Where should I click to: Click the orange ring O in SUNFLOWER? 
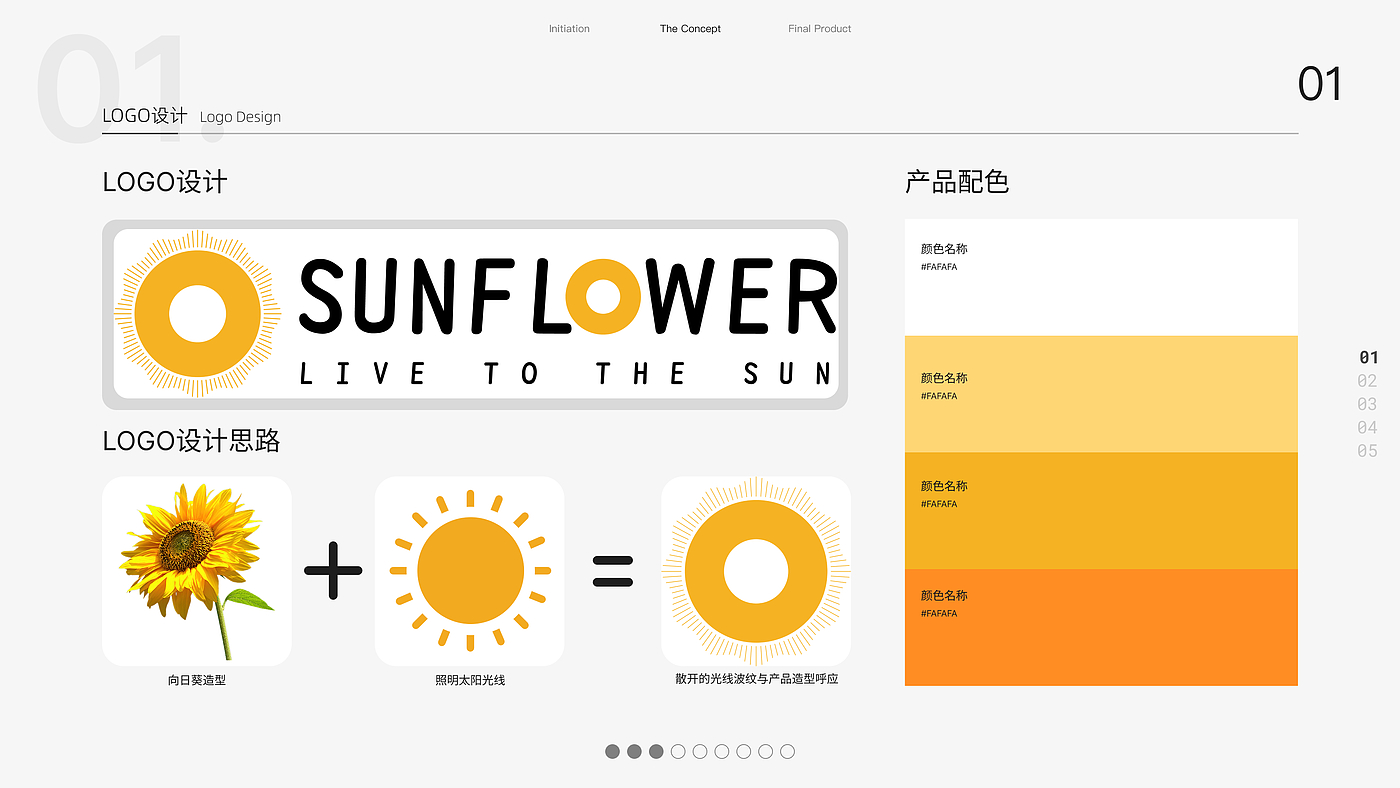[x=604, y=295]
